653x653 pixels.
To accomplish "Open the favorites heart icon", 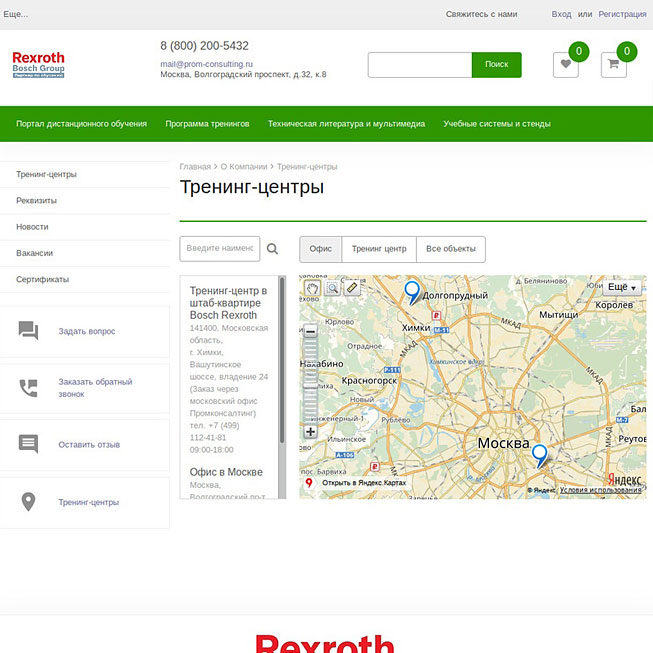I will pos(566,65).
